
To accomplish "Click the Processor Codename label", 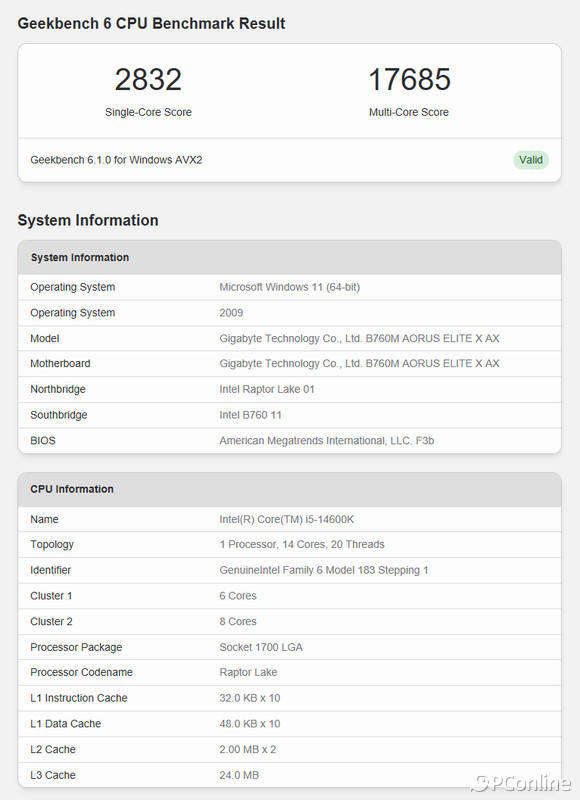I will coord(81,672).
